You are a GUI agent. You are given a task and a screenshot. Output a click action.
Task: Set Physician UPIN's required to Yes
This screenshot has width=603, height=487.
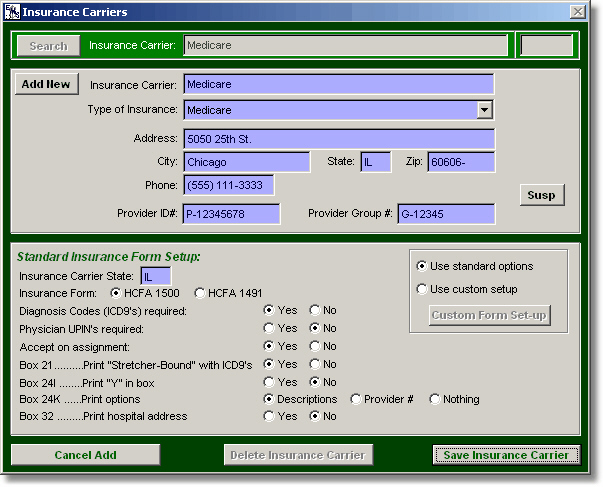pyautogui.click(x=269, y=328)
